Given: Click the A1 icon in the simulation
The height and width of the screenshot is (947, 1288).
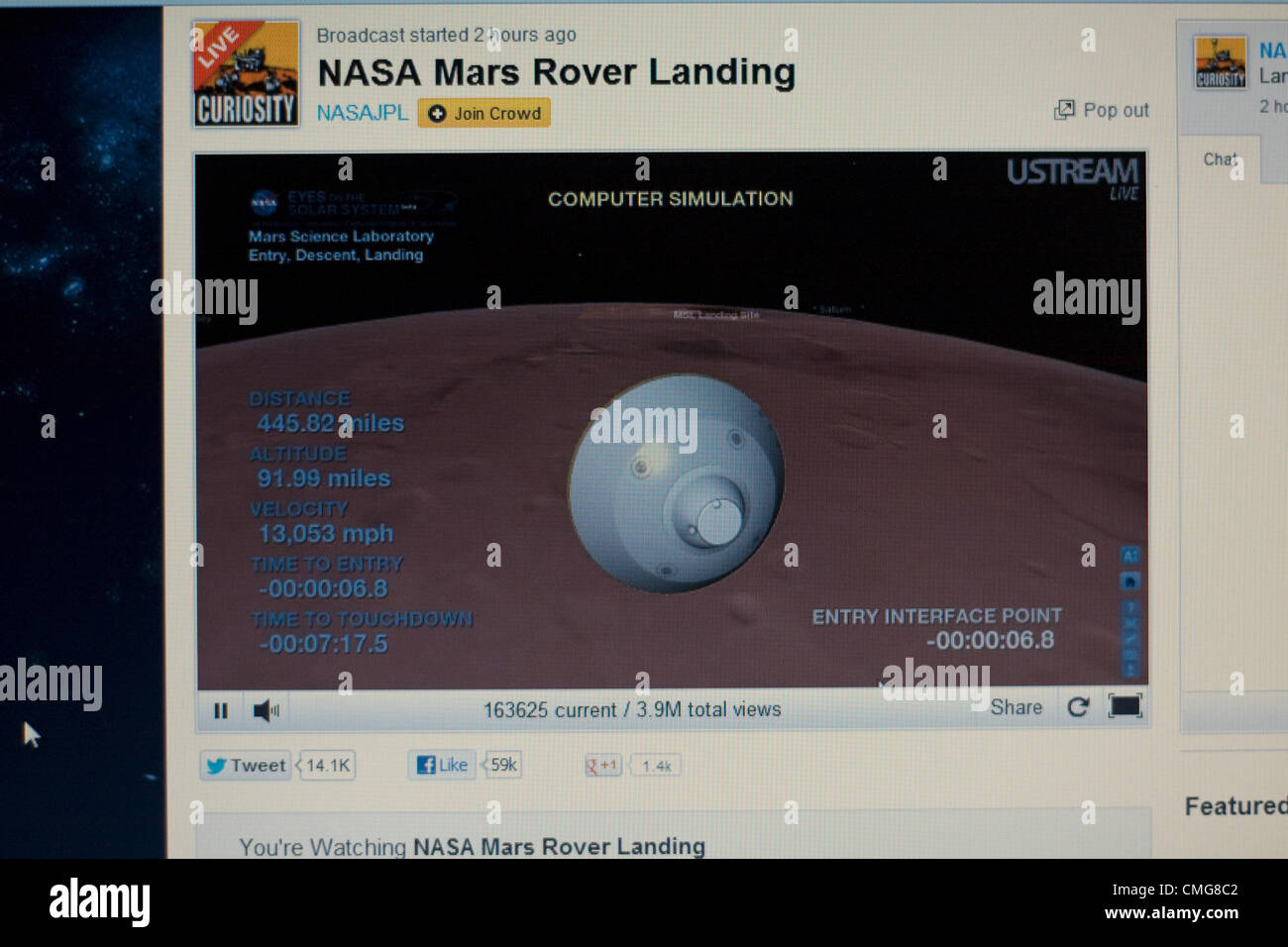Looking at the screenshot, I should [1129, 555].
